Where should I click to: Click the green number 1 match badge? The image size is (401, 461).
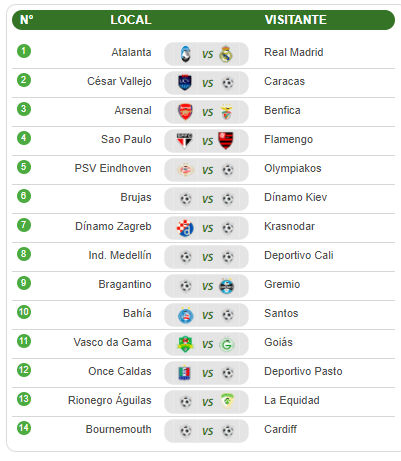(24, 51)
